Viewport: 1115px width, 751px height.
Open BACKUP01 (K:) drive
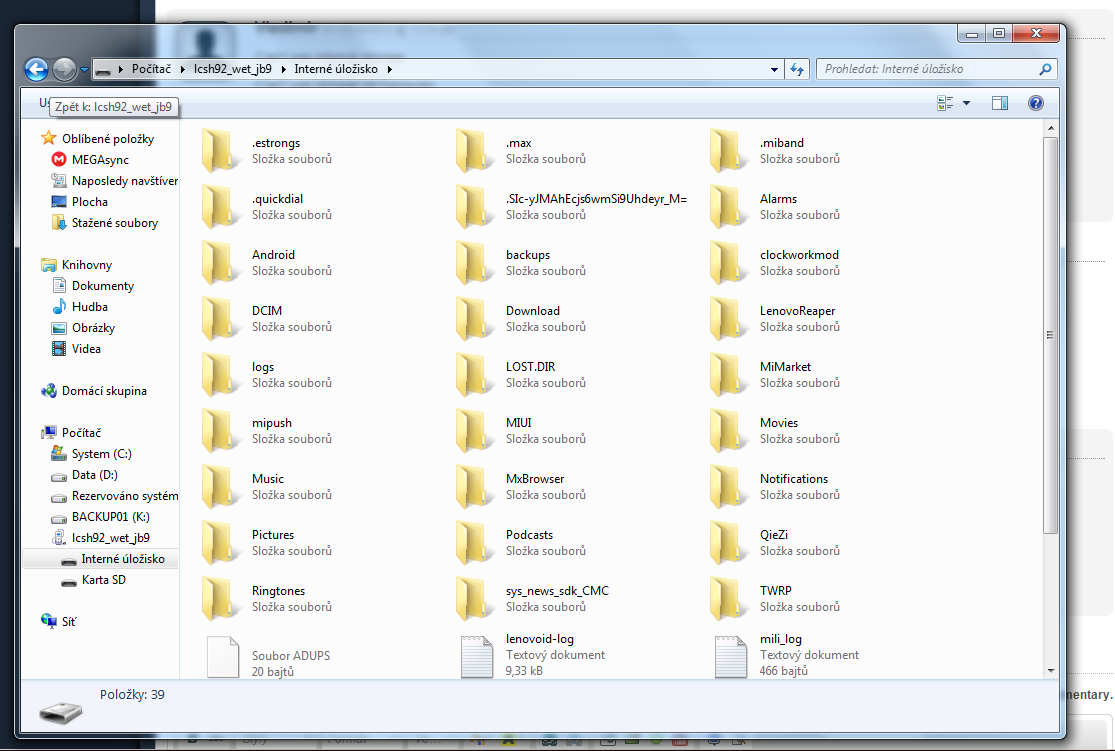110,516
